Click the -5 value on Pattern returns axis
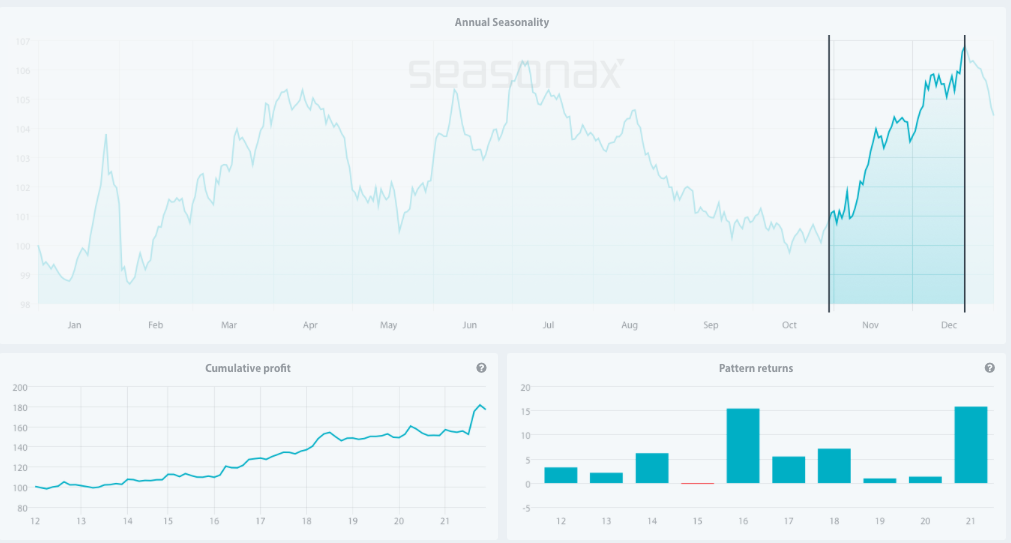 (x=526, y=508)
